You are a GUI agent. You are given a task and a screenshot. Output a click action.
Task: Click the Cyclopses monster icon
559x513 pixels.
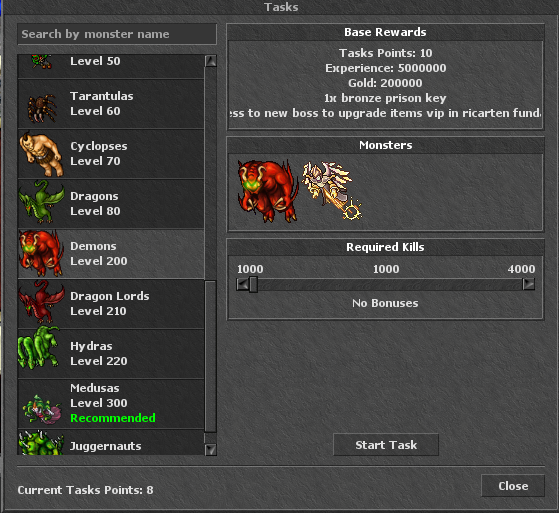tap(42, 154)
